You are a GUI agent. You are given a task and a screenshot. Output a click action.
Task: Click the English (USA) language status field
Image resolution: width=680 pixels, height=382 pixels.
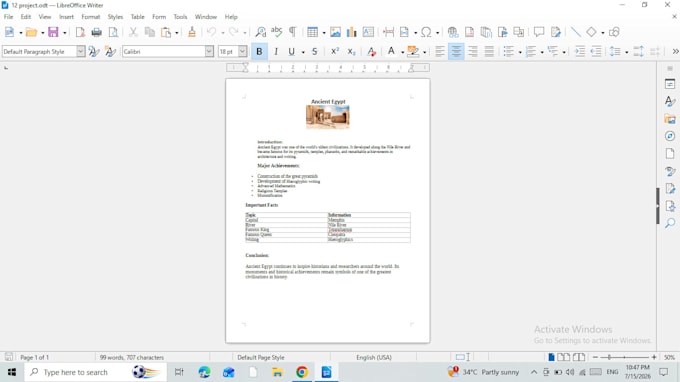374,357
